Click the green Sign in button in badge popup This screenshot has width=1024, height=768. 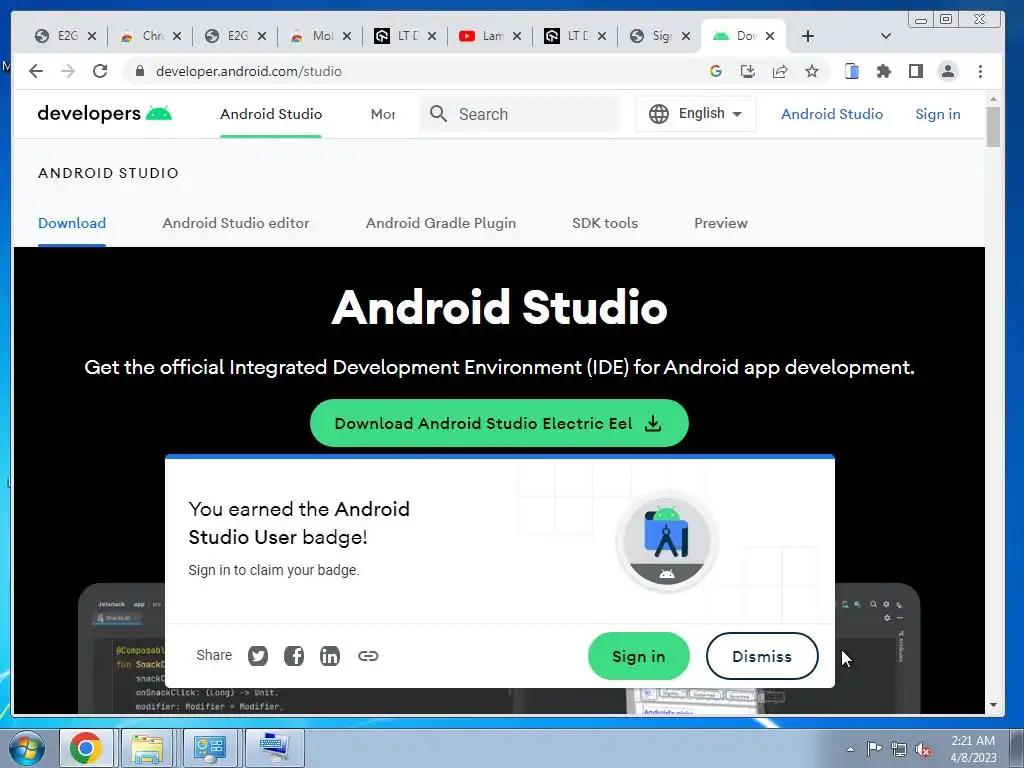point(639,656)
